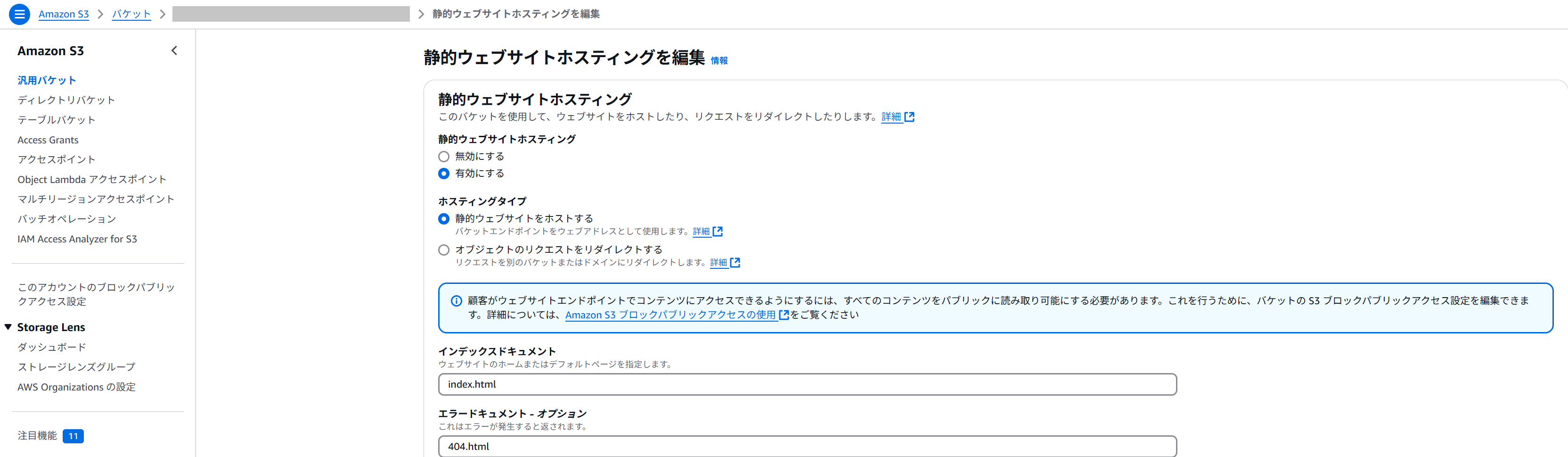
Task: Open このアカウントのブロックパブリックアクセス設定
Action: click(96, 294)
